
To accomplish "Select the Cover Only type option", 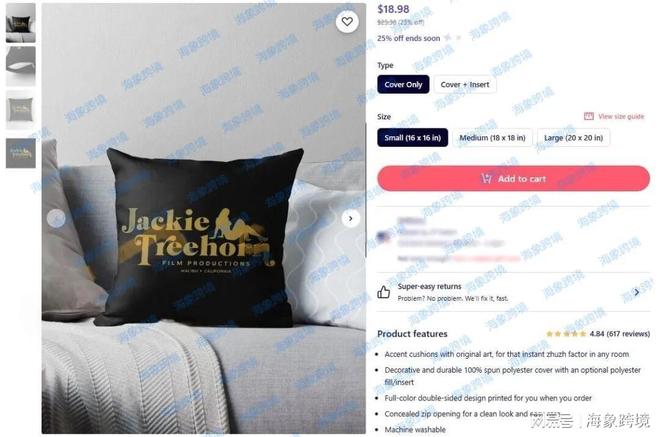I will pos(403,84).
